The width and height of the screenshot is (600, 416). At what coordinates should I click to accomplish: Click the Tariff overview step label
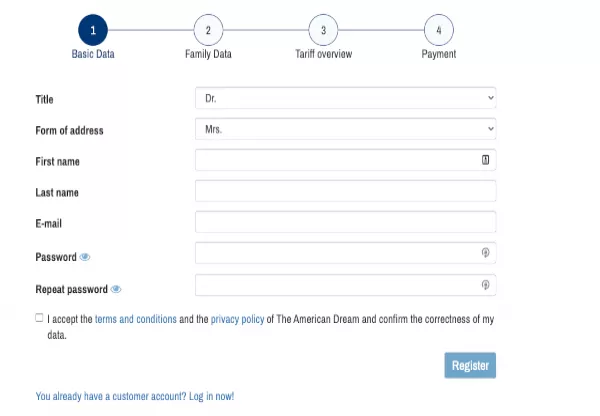[x=323, y=54]
